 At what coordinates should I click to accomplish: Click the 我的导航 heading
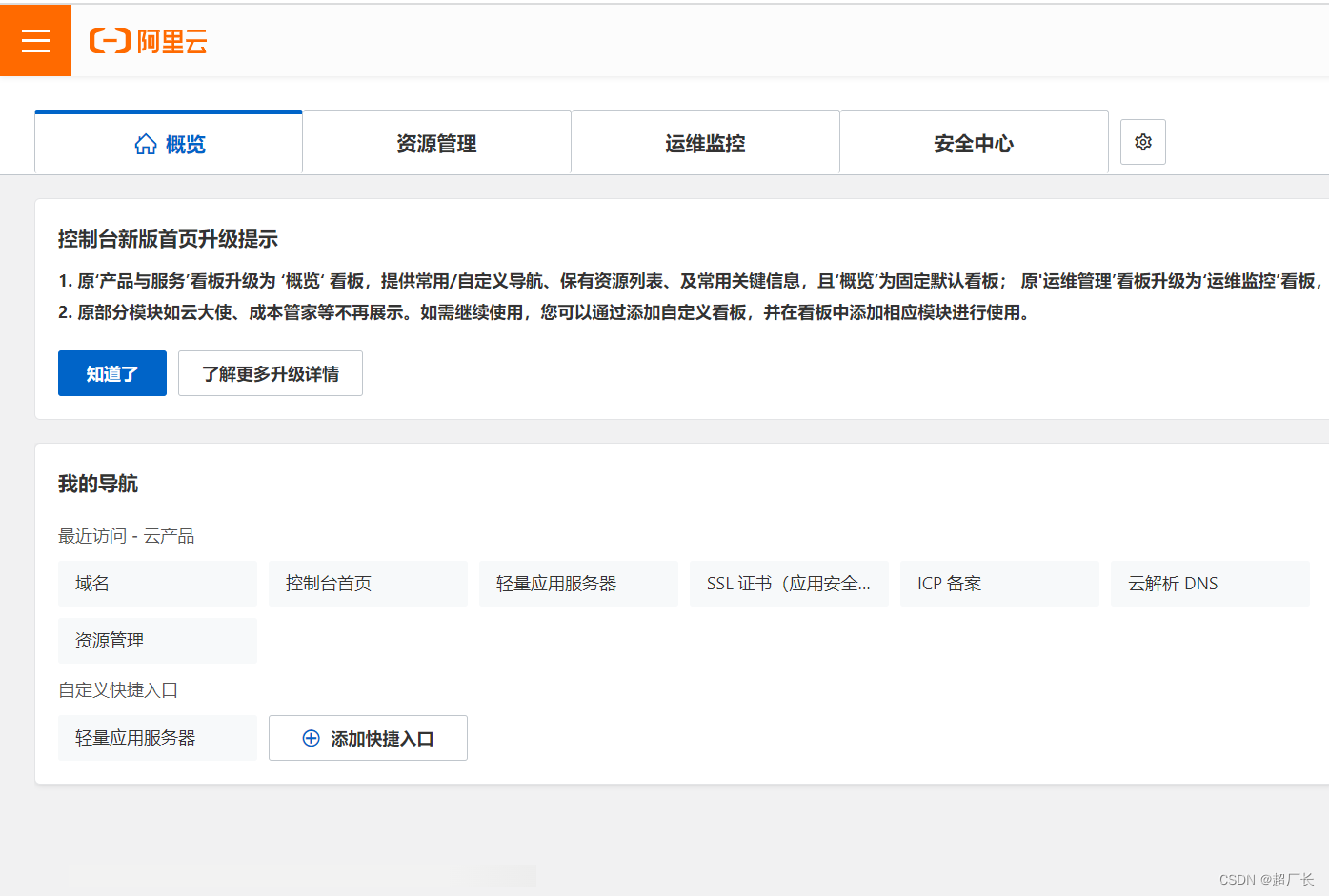(98, 484)
